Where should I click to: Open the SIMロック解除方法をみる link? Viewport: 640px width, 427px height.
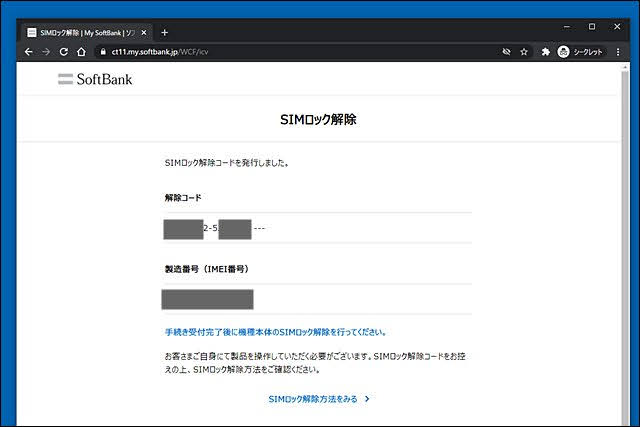coord(313,399)
